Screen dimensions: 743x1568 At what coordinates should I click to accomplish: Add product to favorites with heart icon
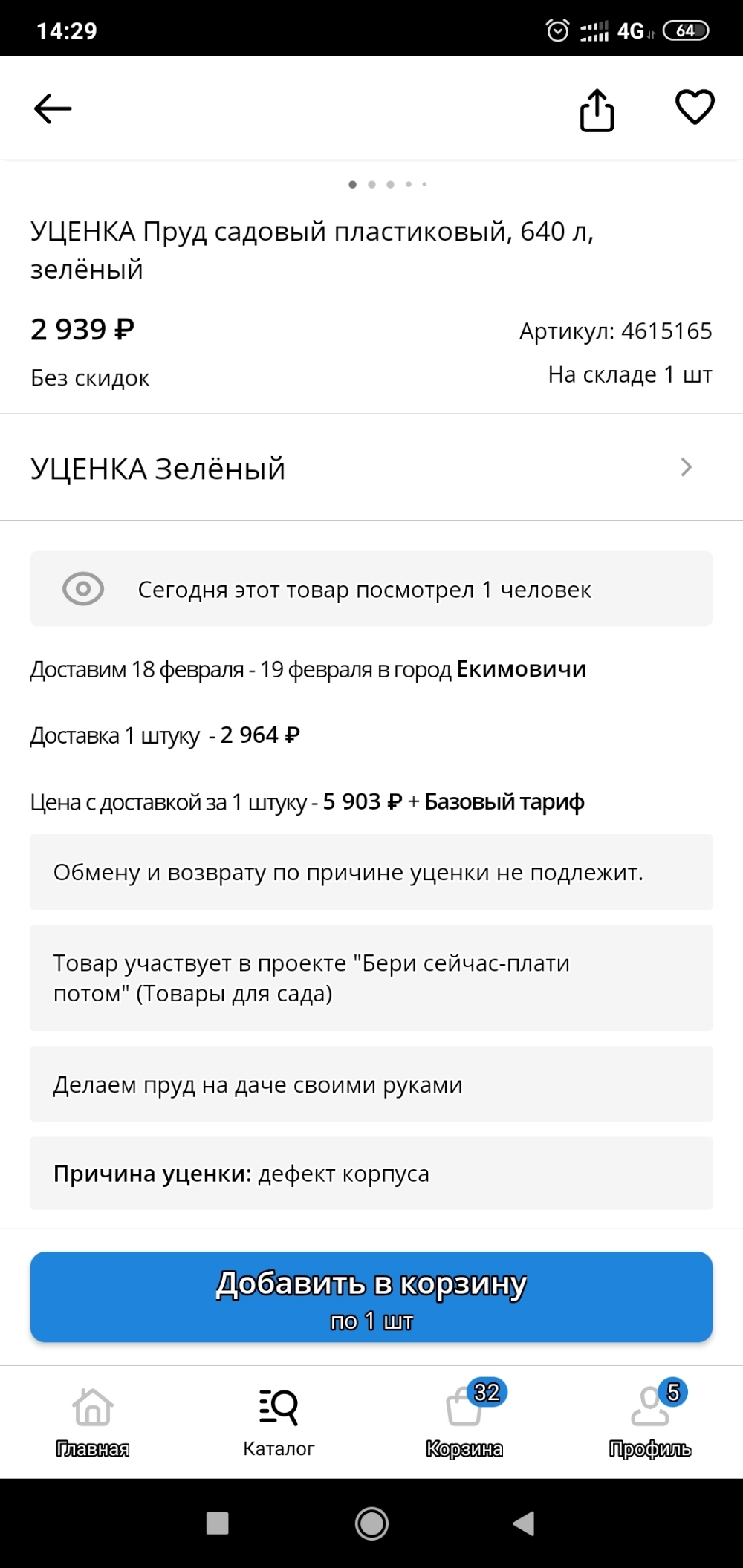coord(694,107)
